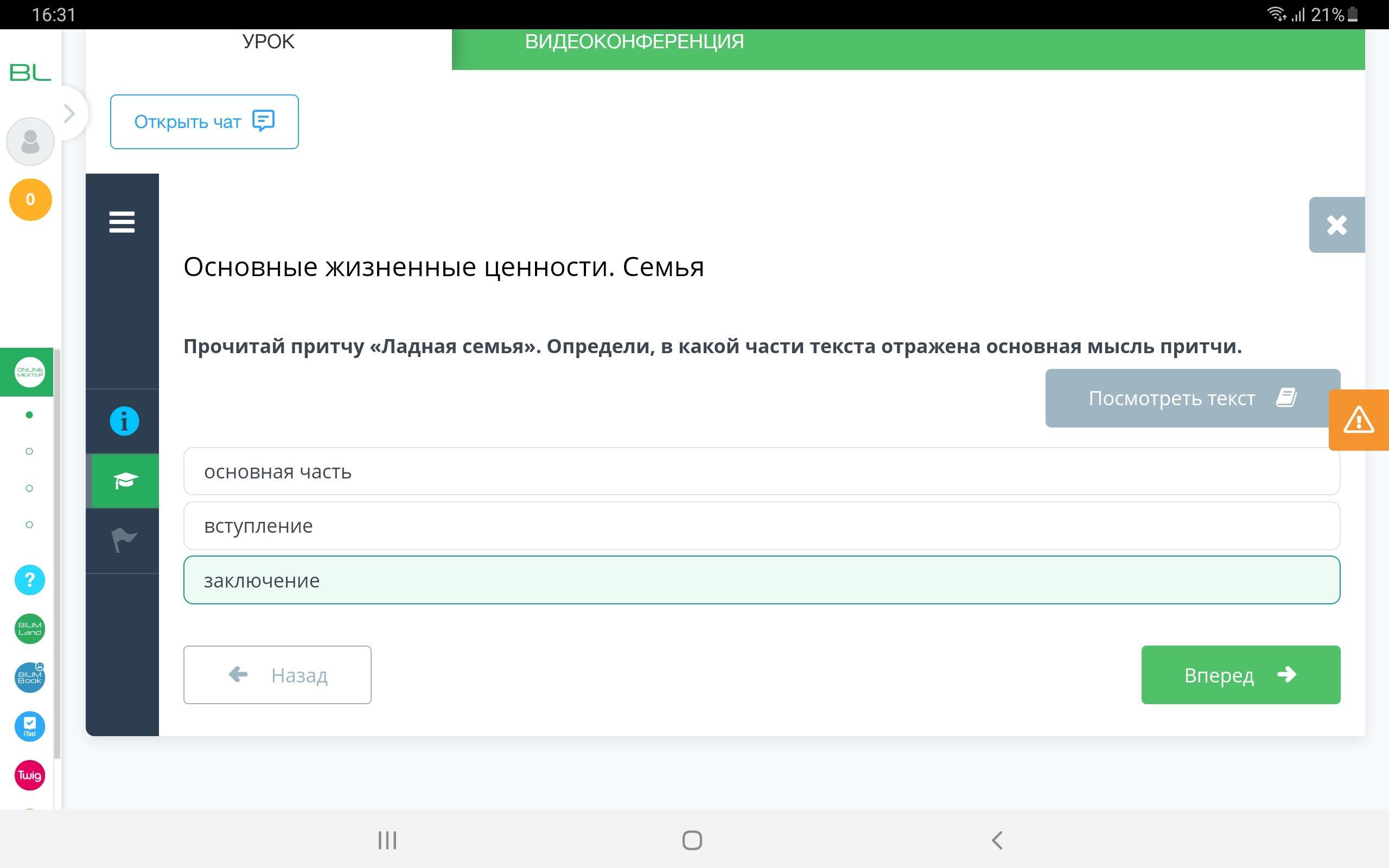Click Посмотреть текст button
This screenshot has width=1389, height=868.
tap(1192, 398)
